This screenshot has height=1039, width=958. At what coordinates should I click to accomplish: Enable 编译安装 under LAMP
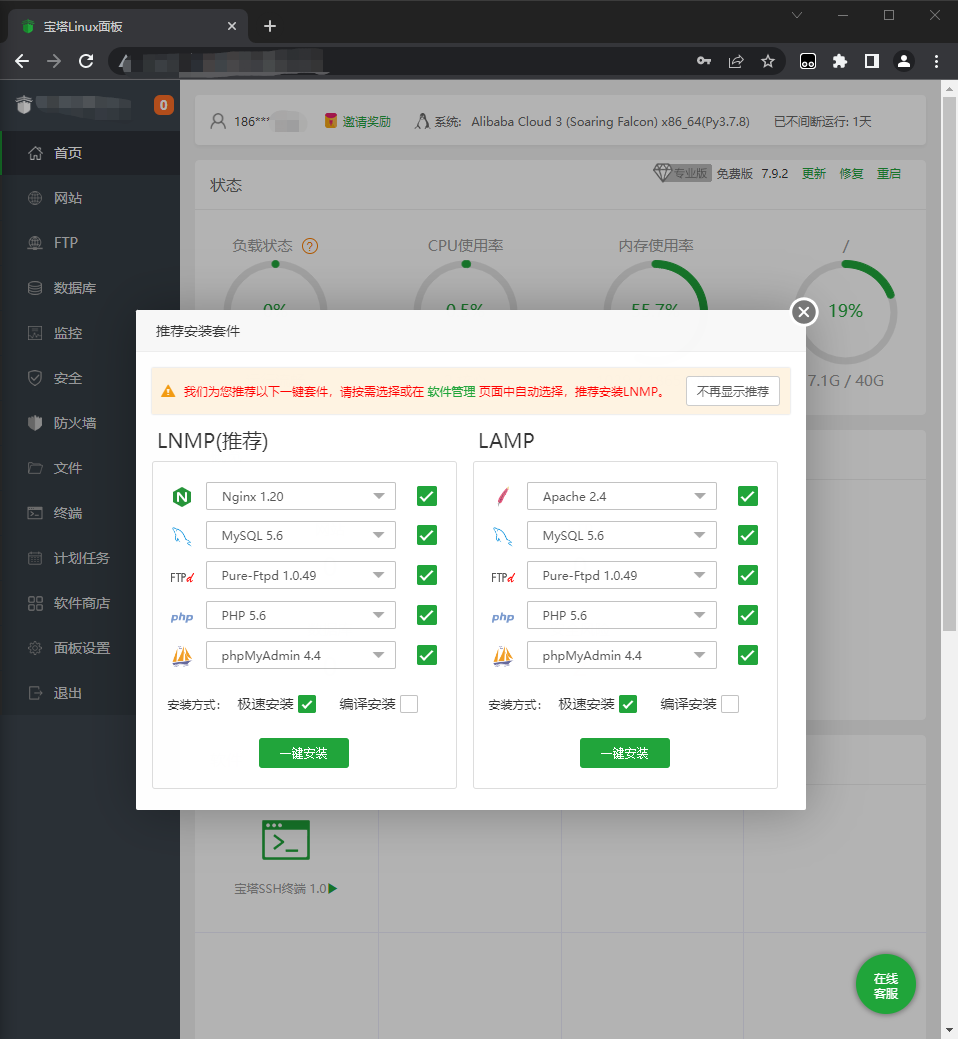(729, 704)
